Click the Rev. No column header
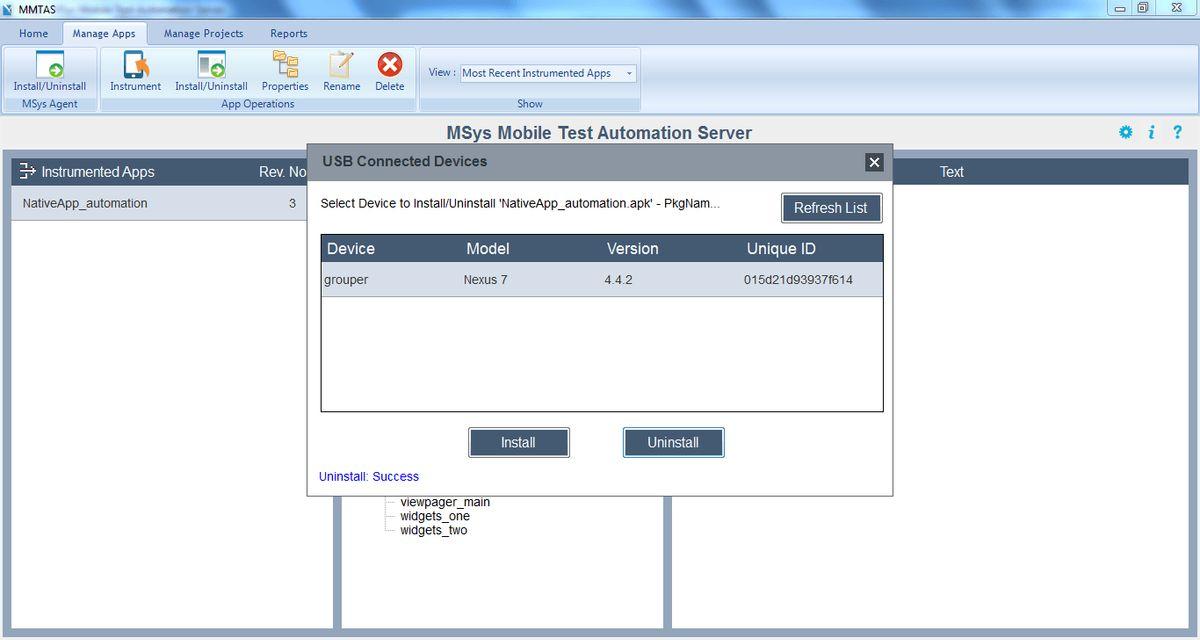 click(282, 172)
